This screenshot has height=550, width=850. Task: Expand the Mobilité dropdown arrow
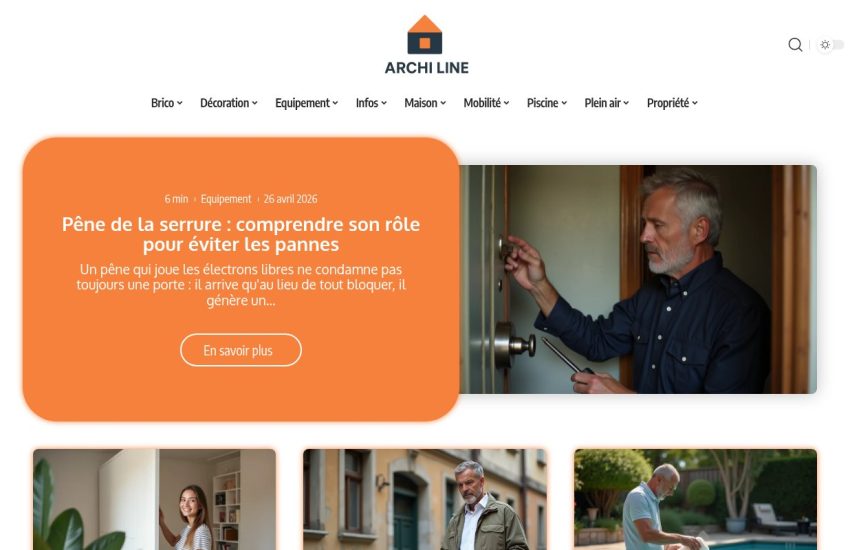[506, 103]
